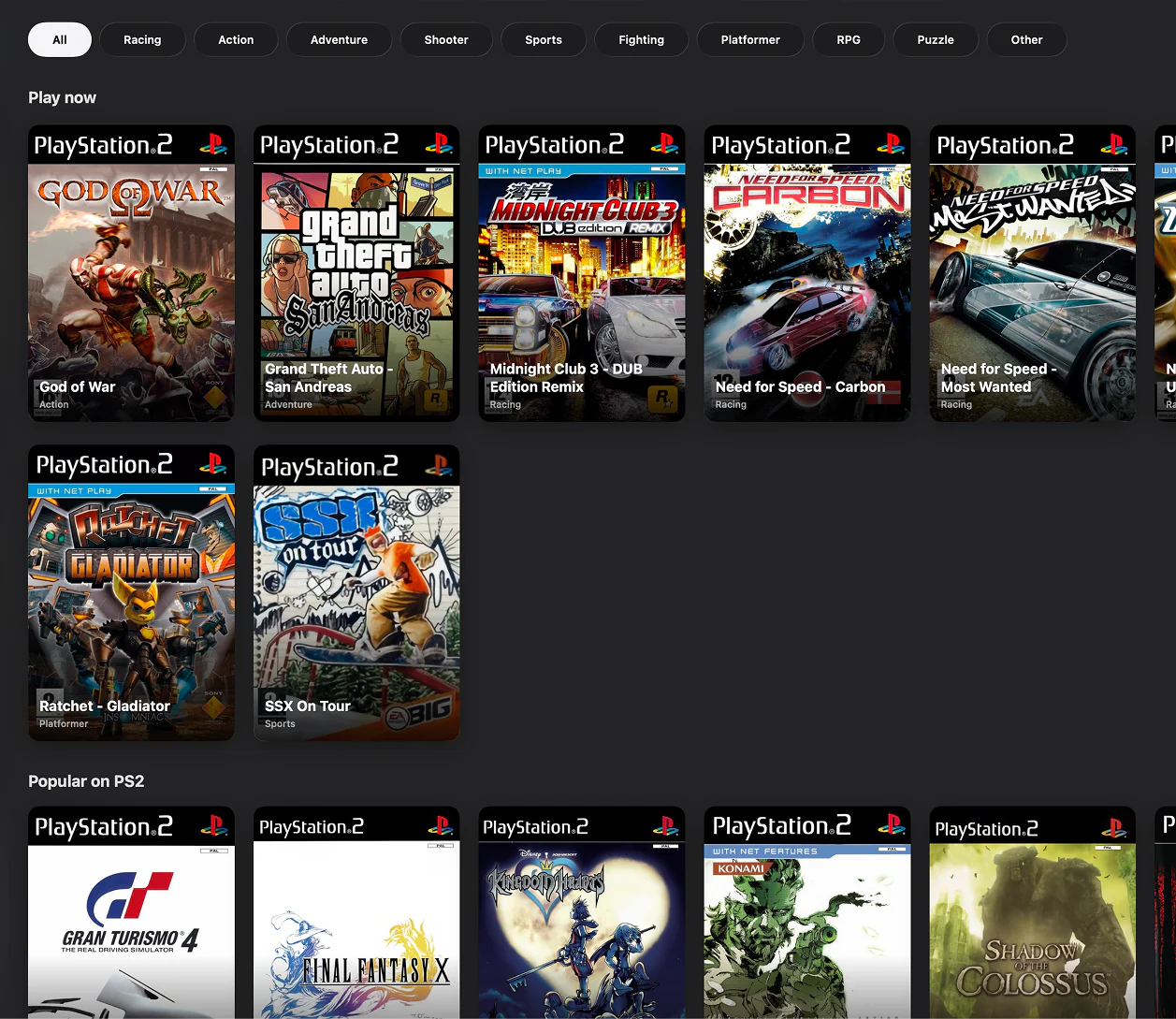Viewport: 1176px width, 1019px height.
Task: Open the Final Fantasy X cover
Action: tap(356, 912)
